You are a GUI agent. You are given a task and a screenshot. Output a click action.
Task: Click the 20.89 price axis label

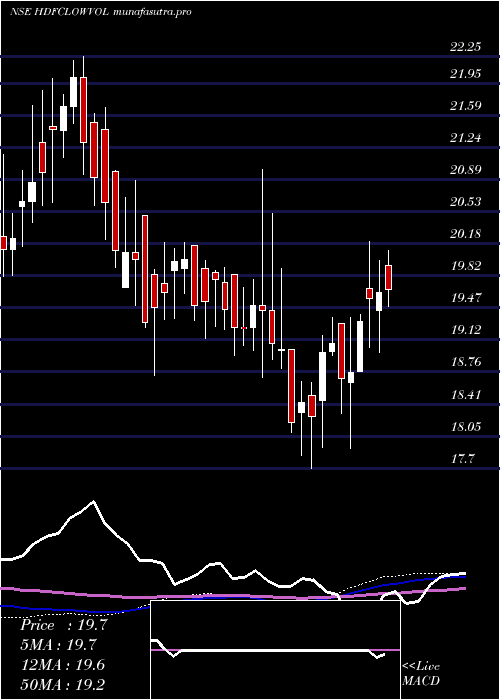[466, 170]
